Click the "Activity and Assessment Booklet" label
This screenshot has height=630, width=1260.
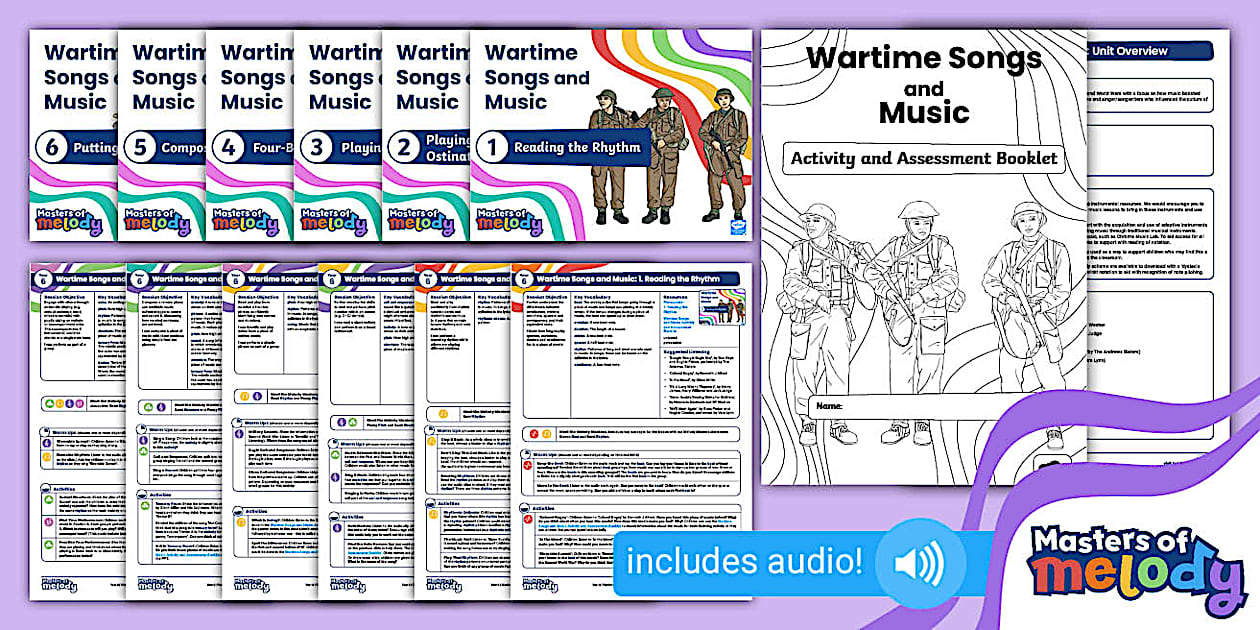924,158
